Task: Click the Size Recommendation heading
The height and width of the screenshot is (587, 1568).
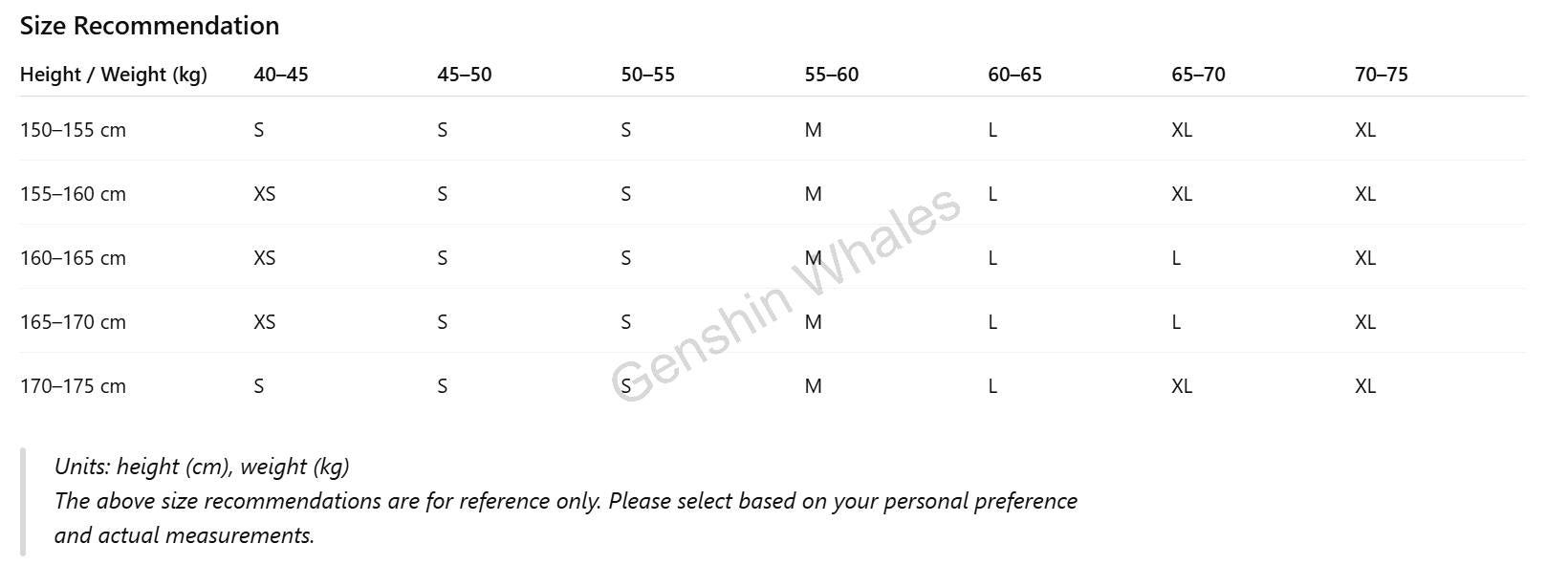Action: (149, 26)
